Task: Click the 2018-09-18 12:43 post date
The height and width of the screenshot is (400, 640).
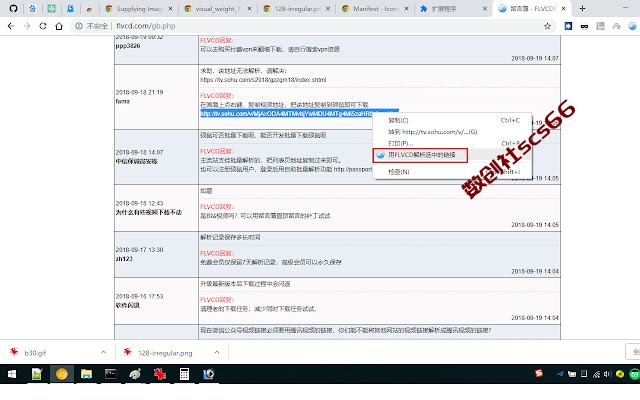Action: [139, 203]
